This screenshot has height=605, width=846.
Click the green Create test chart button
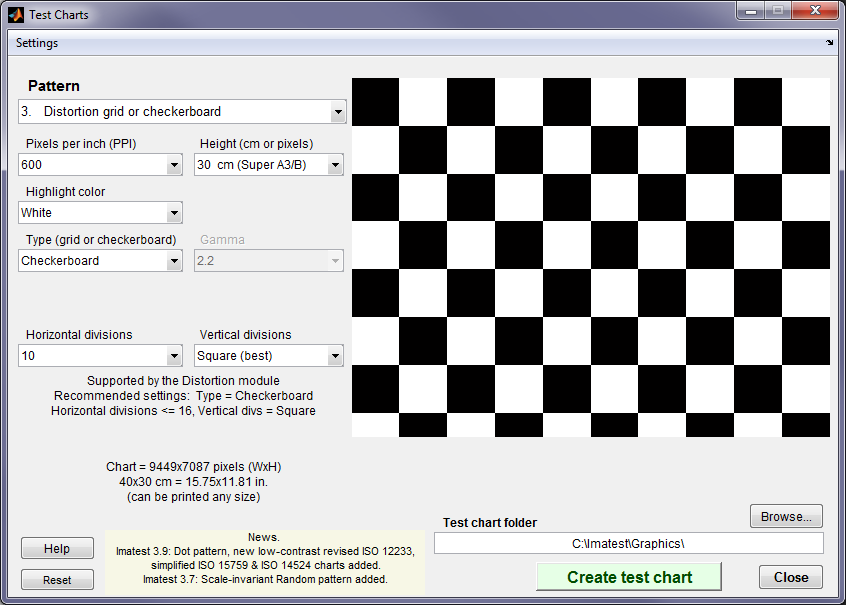(629, 577)
